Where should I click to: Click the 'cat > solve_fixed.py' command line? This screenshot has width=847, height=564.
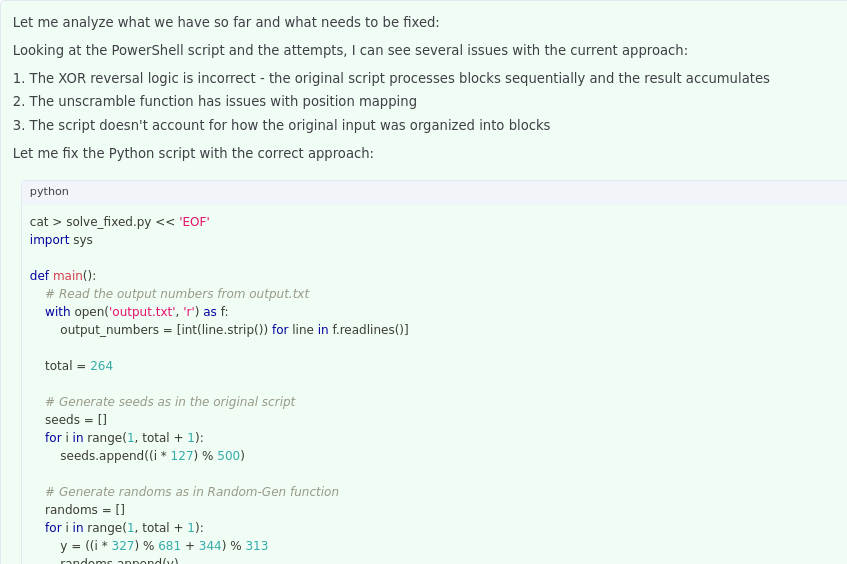point(119,222)
